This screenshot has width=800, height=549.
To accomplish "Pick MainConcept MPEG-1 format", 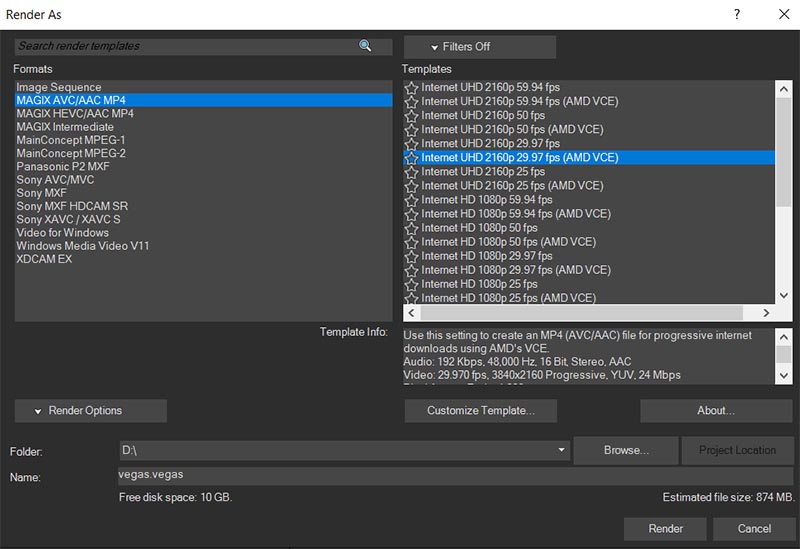I will point(204,140).
